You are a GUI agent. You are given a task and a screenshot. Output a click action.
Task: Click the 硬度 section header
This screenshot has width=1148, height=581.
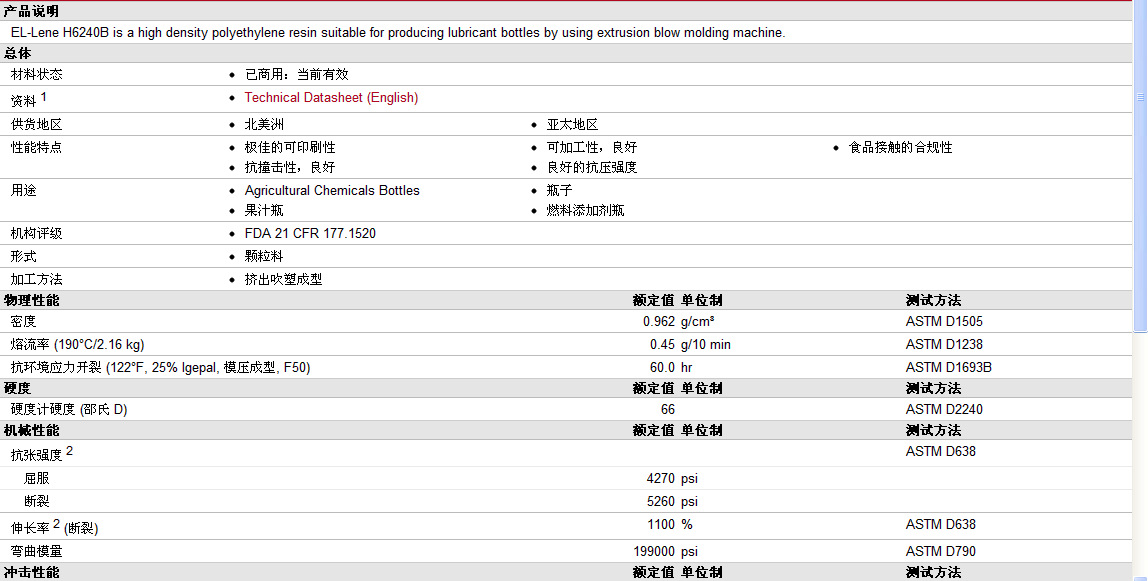[x=18, y=388]
